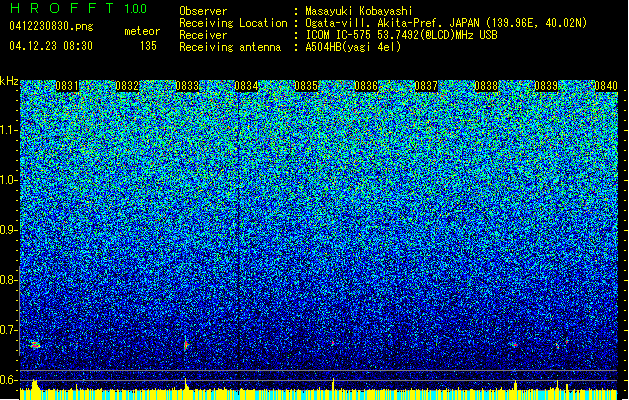
Task: Click the date stamp 04.12.23 08:30
Action: (x=51, y=45)
